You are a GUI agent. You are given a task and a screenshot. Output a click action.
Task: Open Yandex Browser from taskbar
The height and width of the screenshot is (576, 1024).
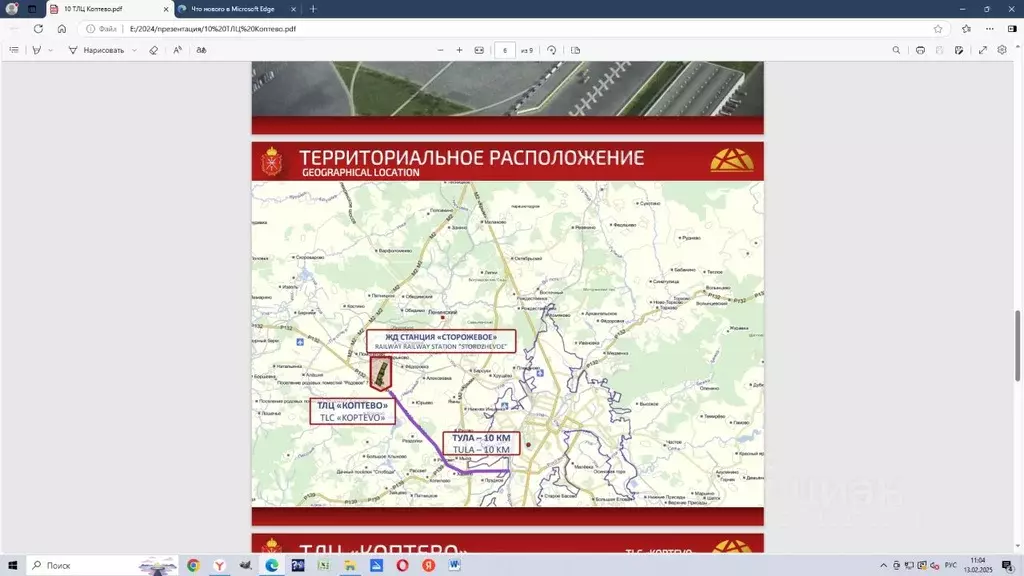219,566
